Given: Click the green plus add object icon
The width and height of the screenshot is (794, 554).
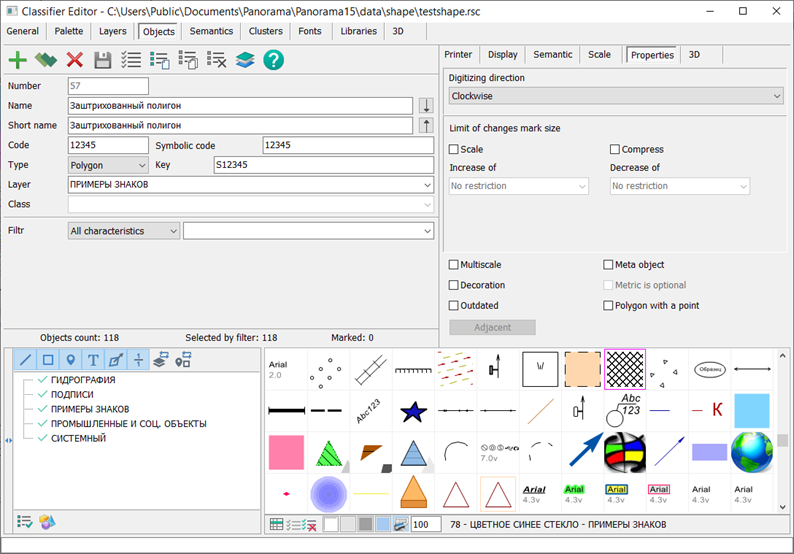Looking at the screenshot, I should 17,60.
